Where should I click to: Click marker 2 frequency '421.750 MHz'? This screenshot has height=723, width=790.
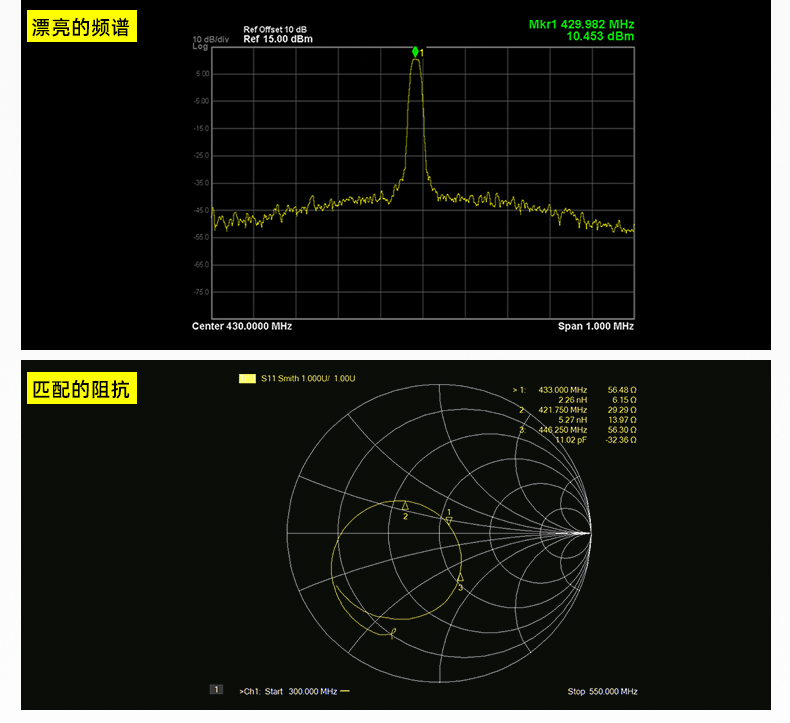coord(562,410)
